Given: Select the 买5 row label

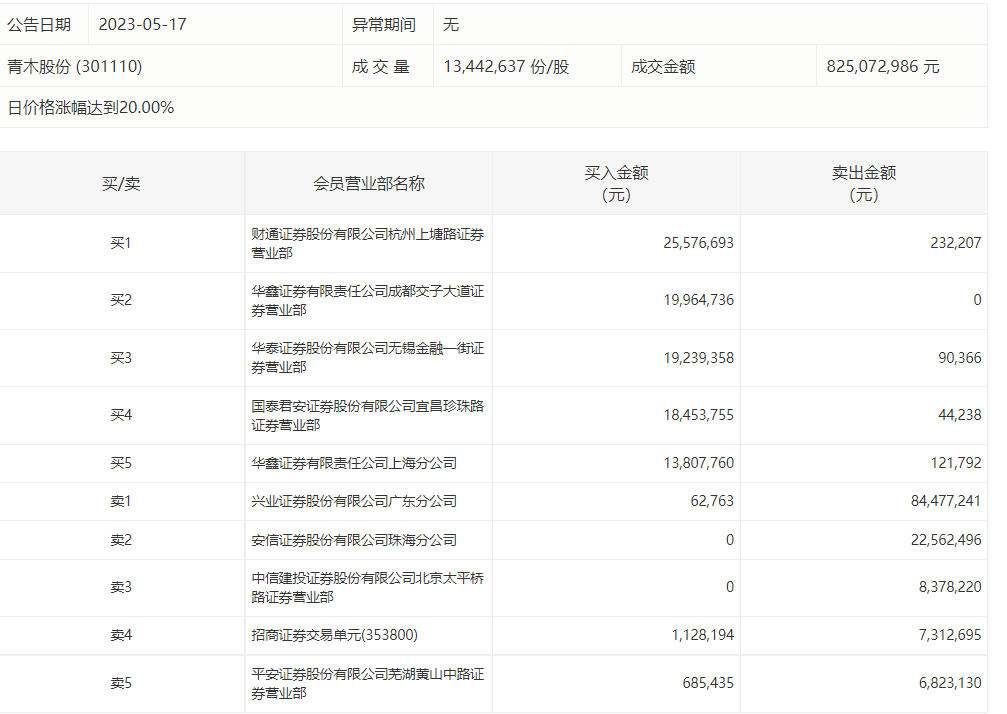Looking at the screenshot, I should coord(121,463).
